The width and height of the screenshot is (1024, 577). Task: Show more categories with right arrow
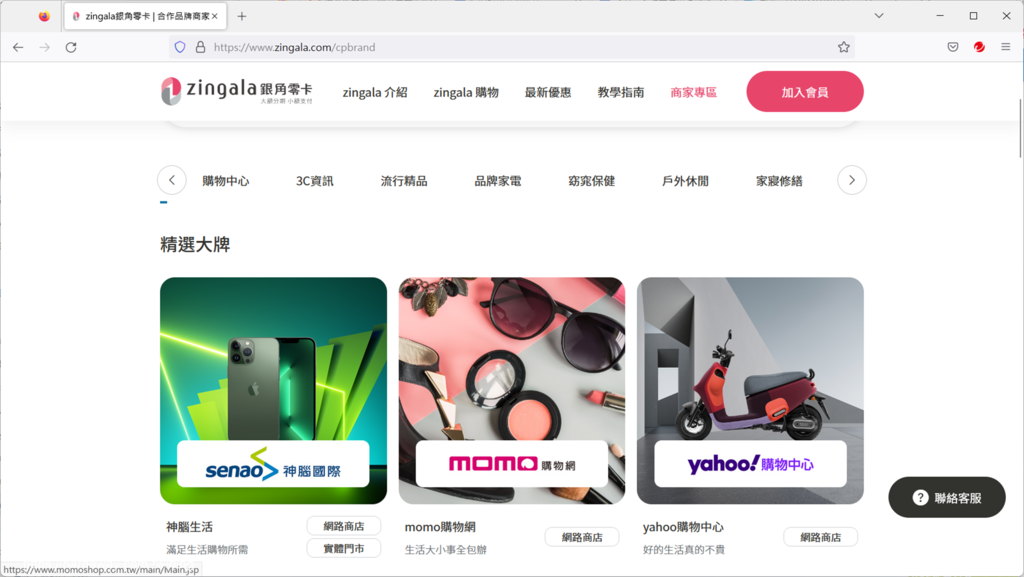(x=852, y=180)
